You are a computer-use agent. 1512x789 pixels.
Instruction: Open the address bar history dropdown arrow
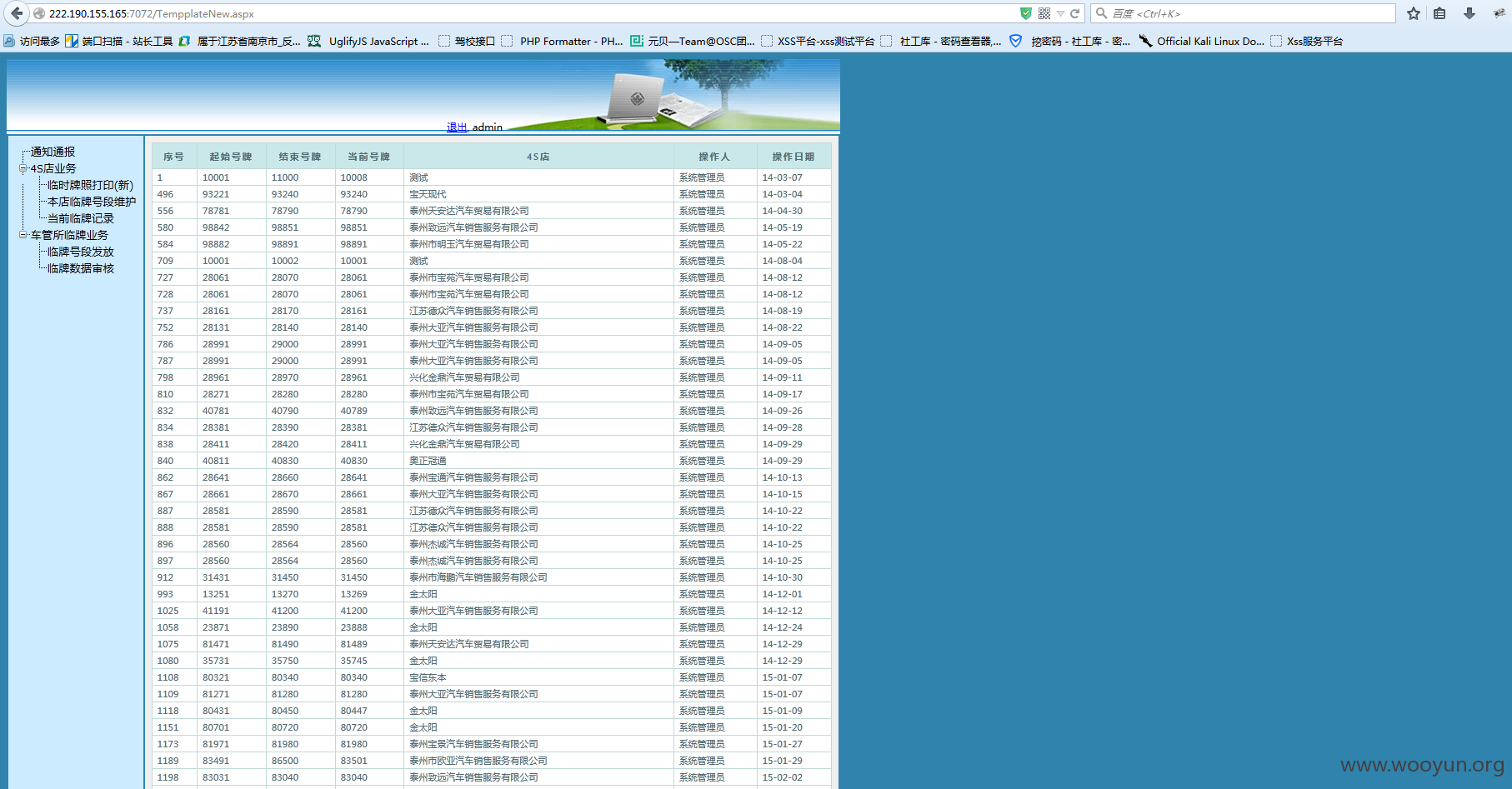[x=1060, y=14]
